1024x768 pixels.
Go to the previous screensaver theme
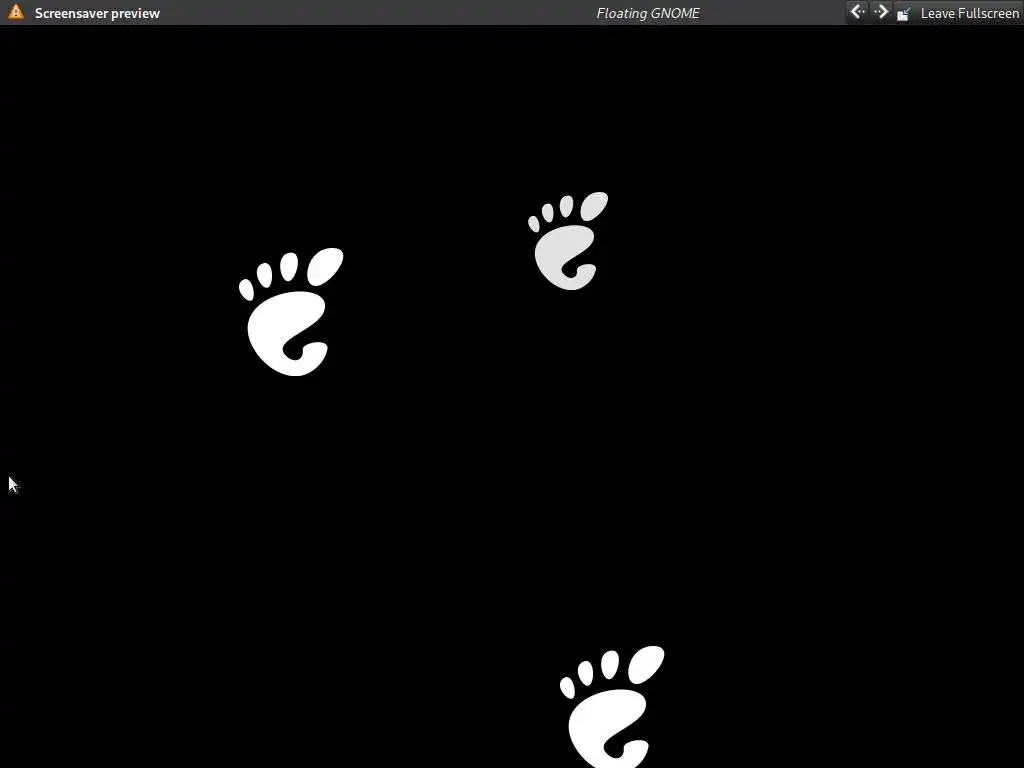[857, 12]
